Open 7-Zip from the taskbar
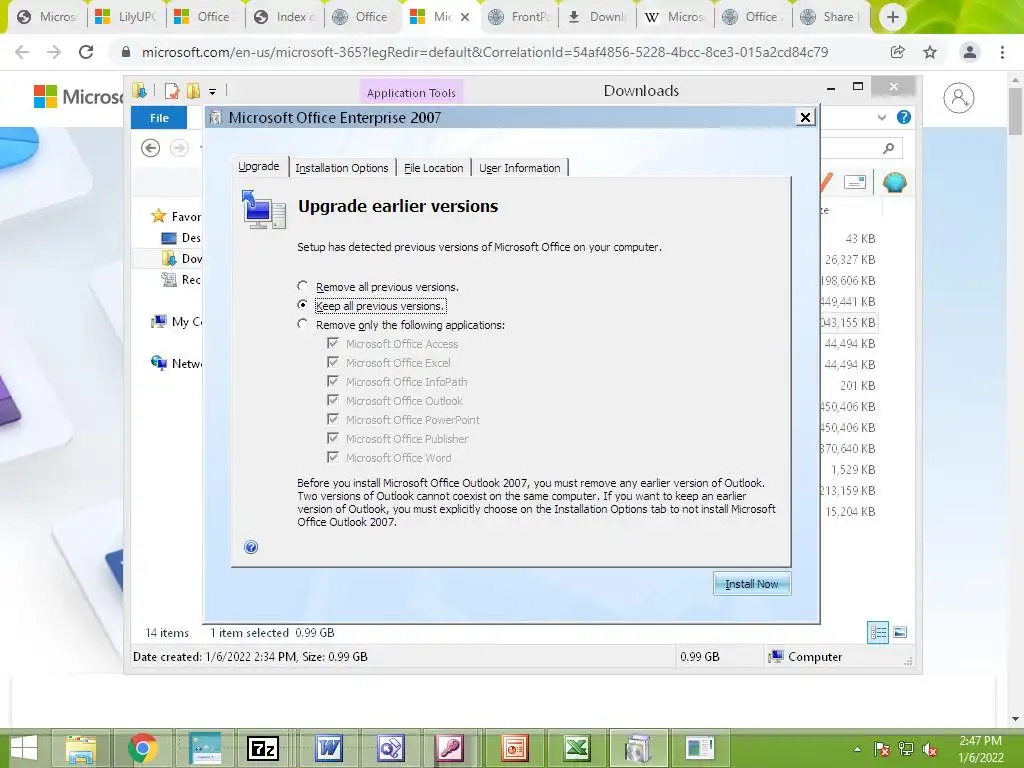1024x768 pixels. click(263, 748)
